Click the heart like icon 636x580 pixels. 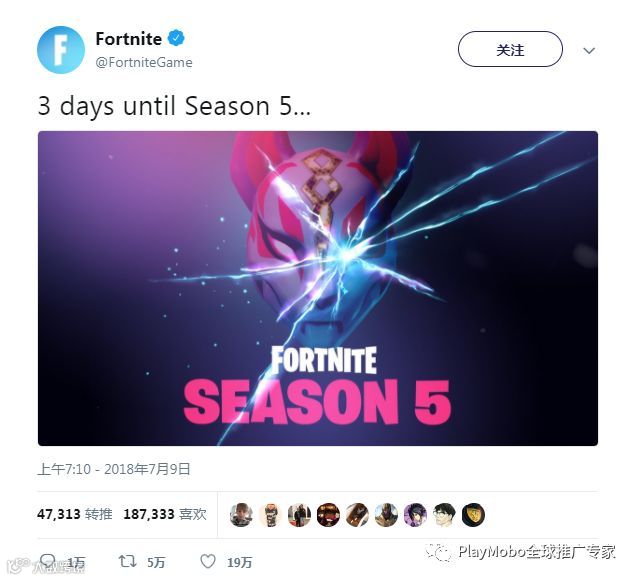(x=208, y=561)
